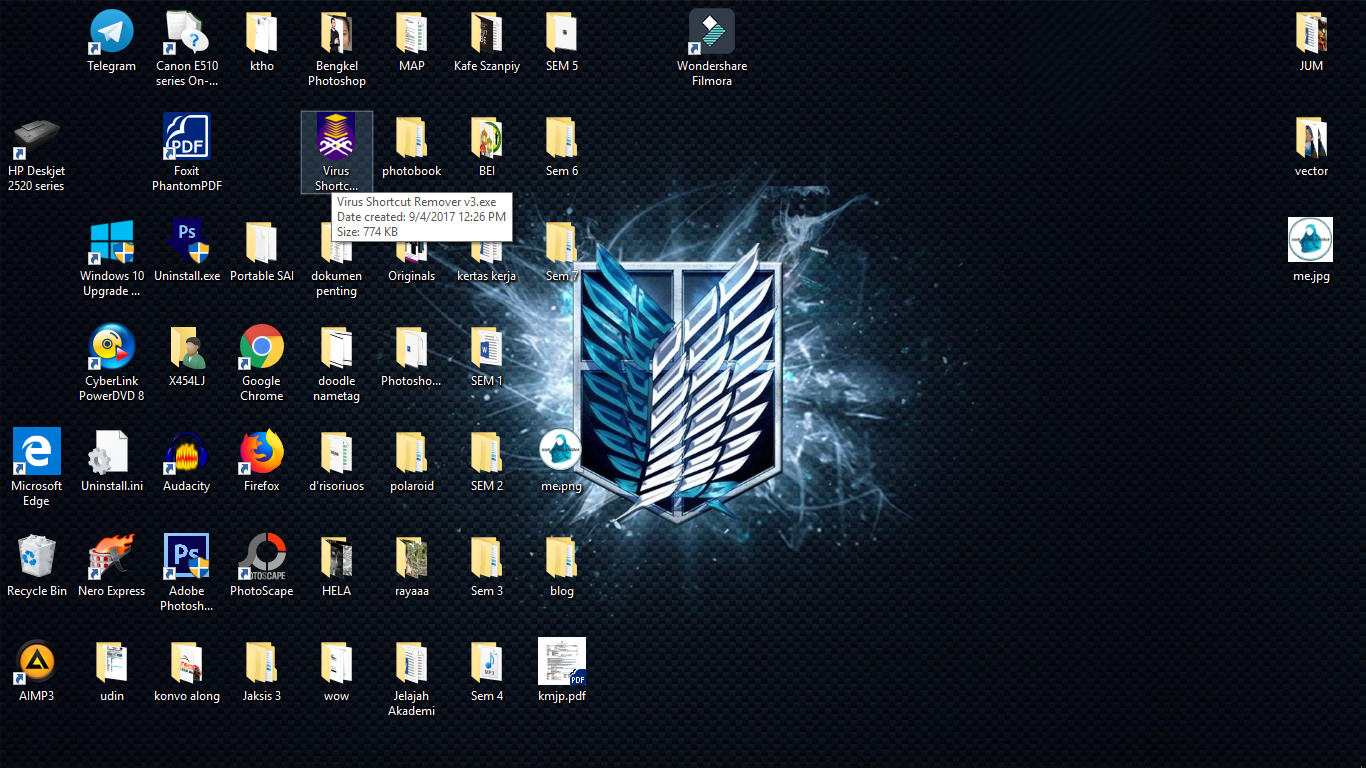The width and height of the screenshot is (1366, 768).
Task: Launch CyberLink PowerDVD 8
Action: click(111, 346)
